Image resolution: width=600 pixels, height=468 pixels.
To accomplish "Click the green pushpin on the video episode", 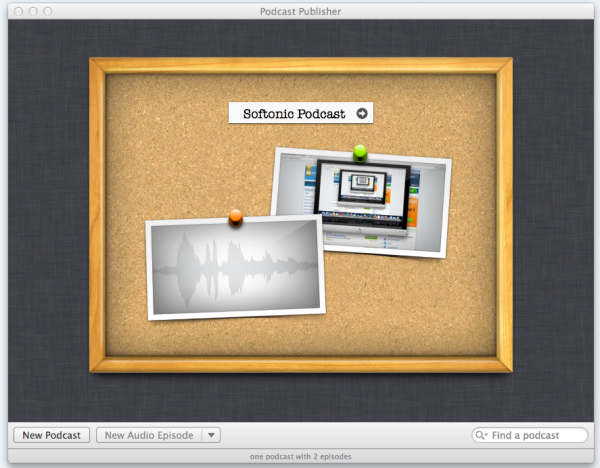I will [x=360, y=153].
